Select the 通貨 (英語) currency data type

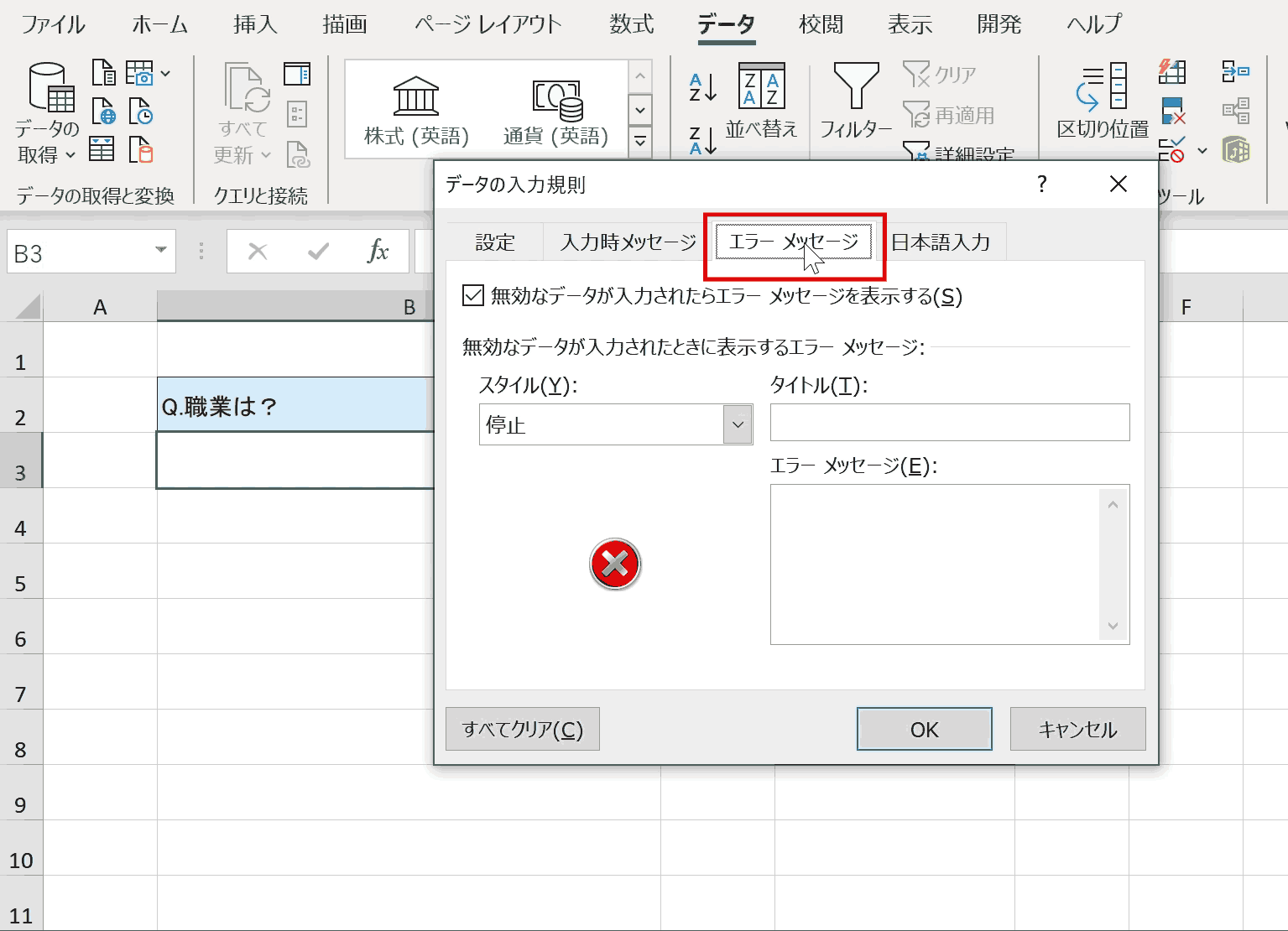coord(555,110)
